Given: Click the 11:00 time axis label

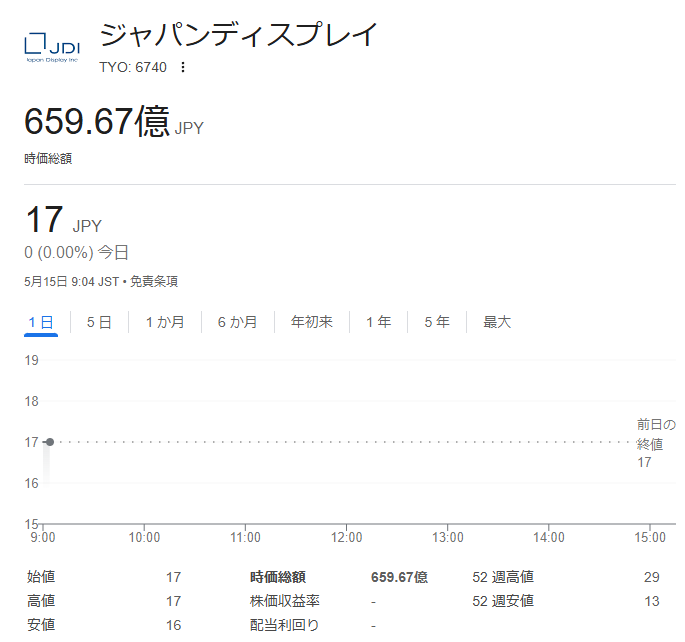Looking at the screenshot, I should (246, 537).
